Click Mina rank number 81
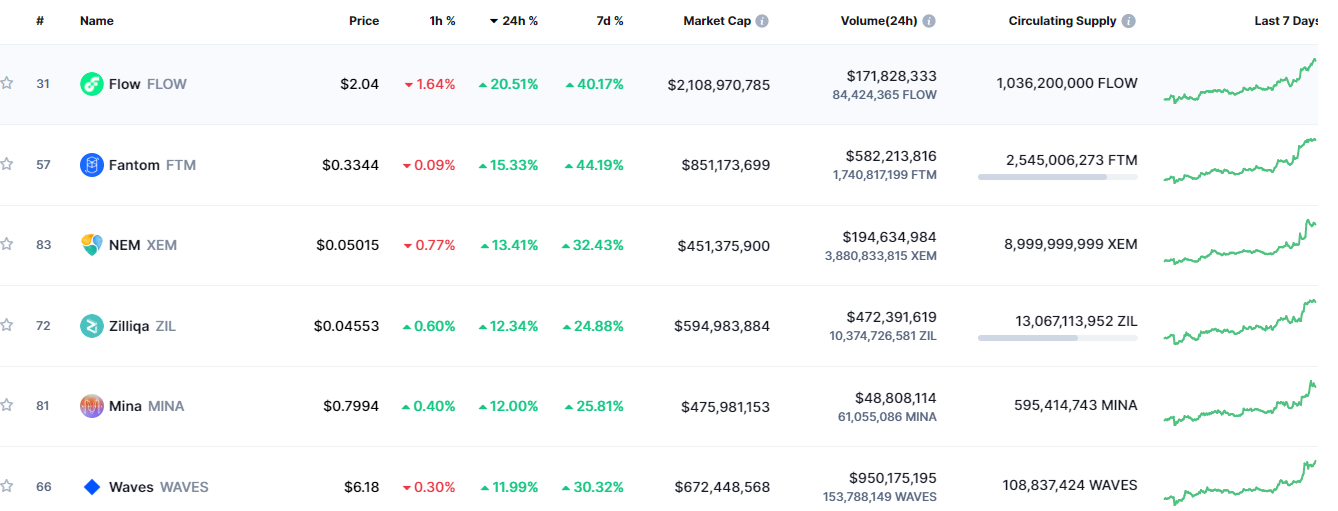 tap(43, 405)
